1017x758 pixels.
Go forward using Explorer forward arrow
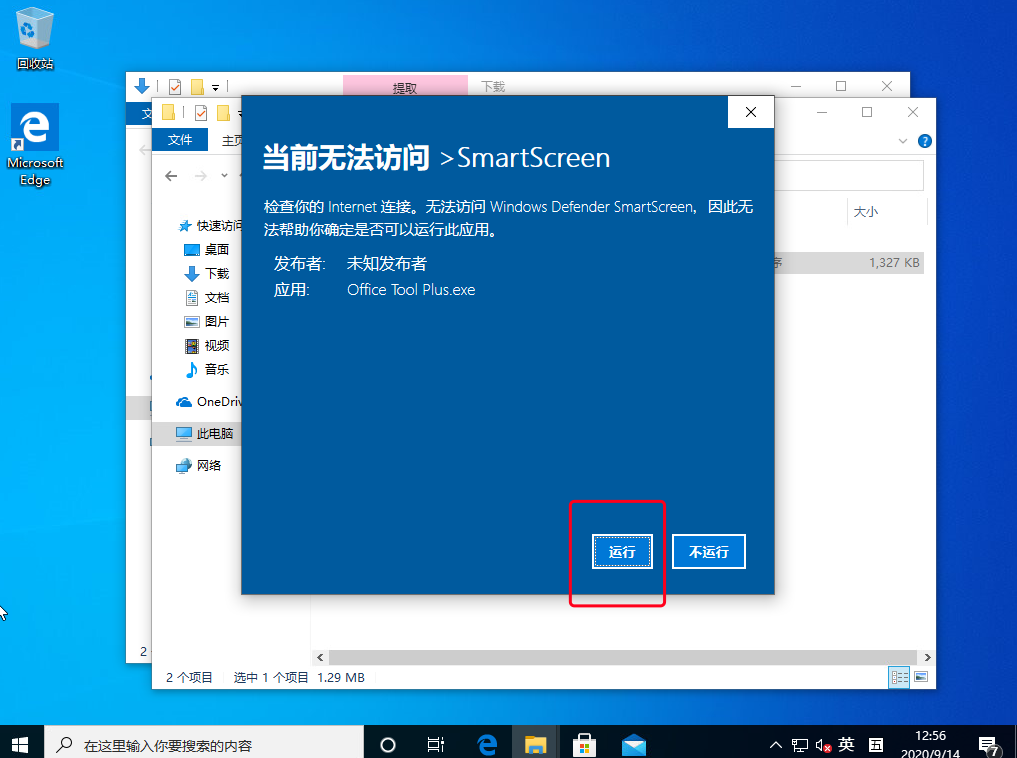tap(201, 176)
